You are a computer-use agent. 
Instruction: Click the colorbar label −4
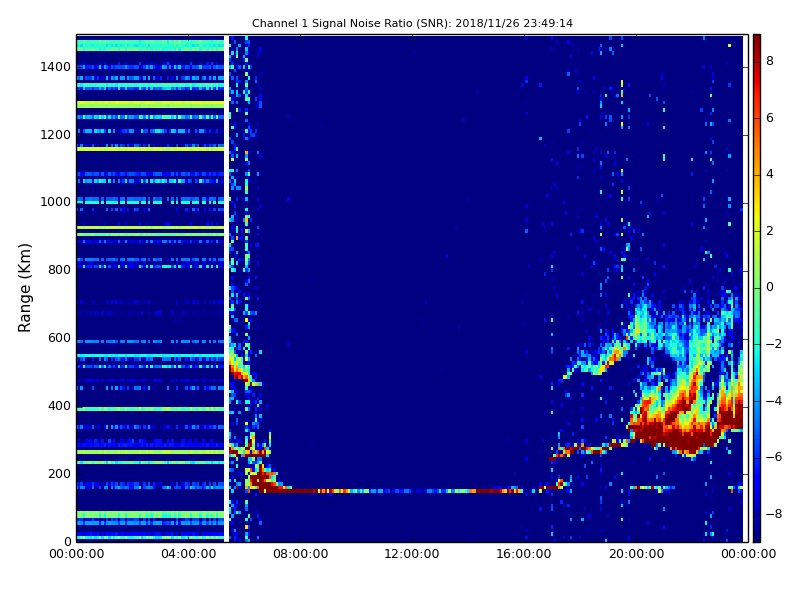[x=774, y=401]
